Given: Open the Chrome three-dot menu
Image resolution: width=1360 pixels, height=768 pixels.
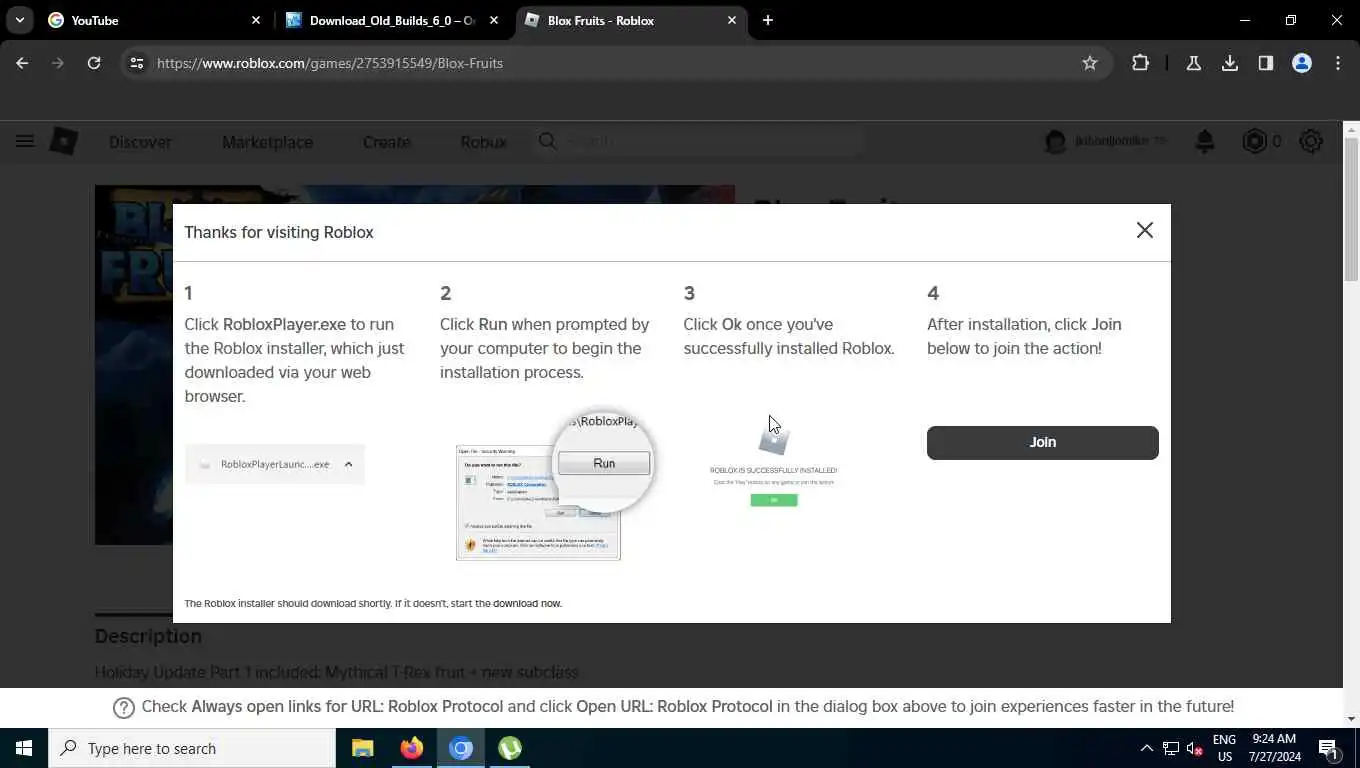Looking at the screenshot, I should [x=1338, y=63].
